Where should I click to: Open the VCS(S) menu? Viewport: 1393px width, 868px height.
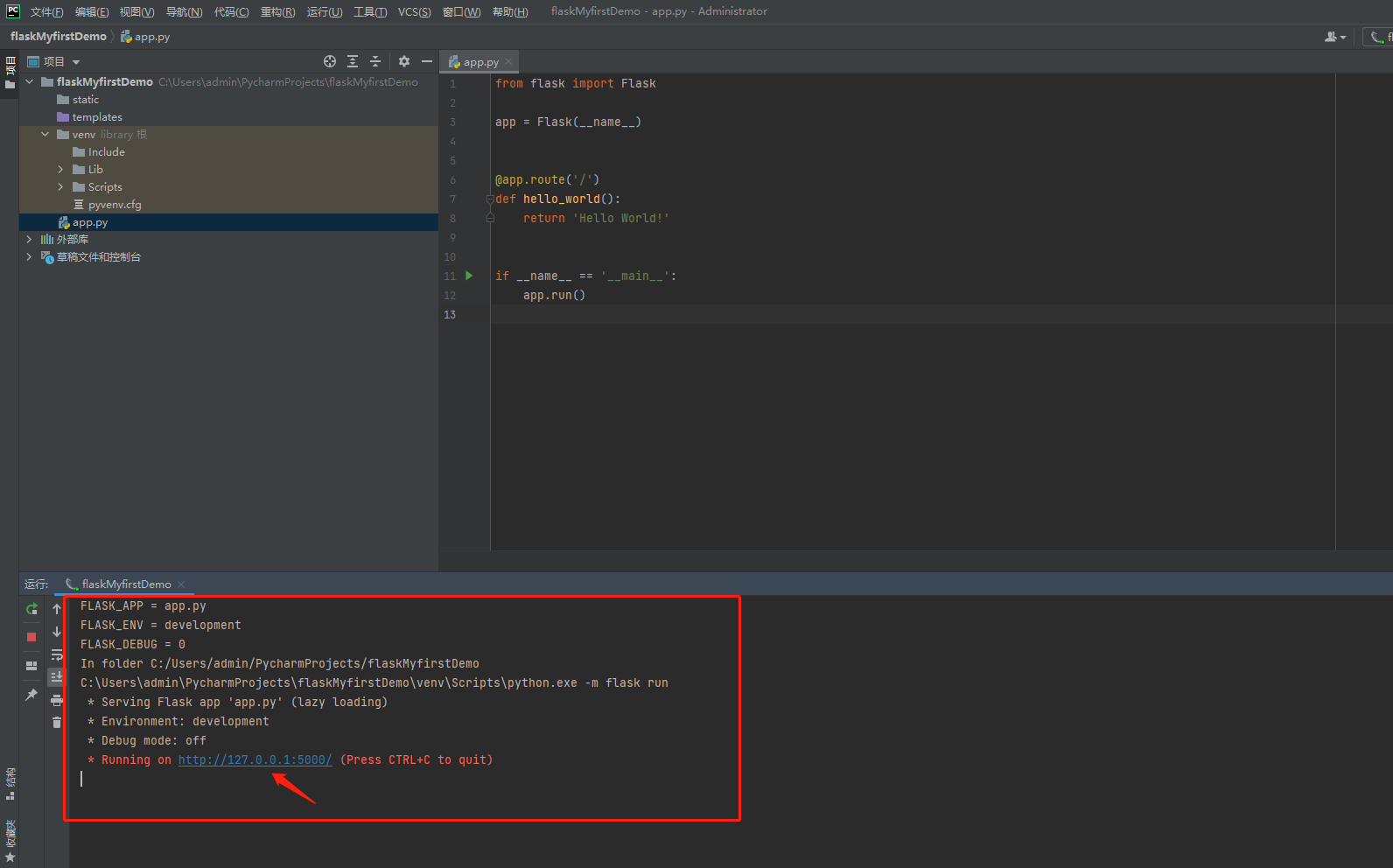coord(415,11)
